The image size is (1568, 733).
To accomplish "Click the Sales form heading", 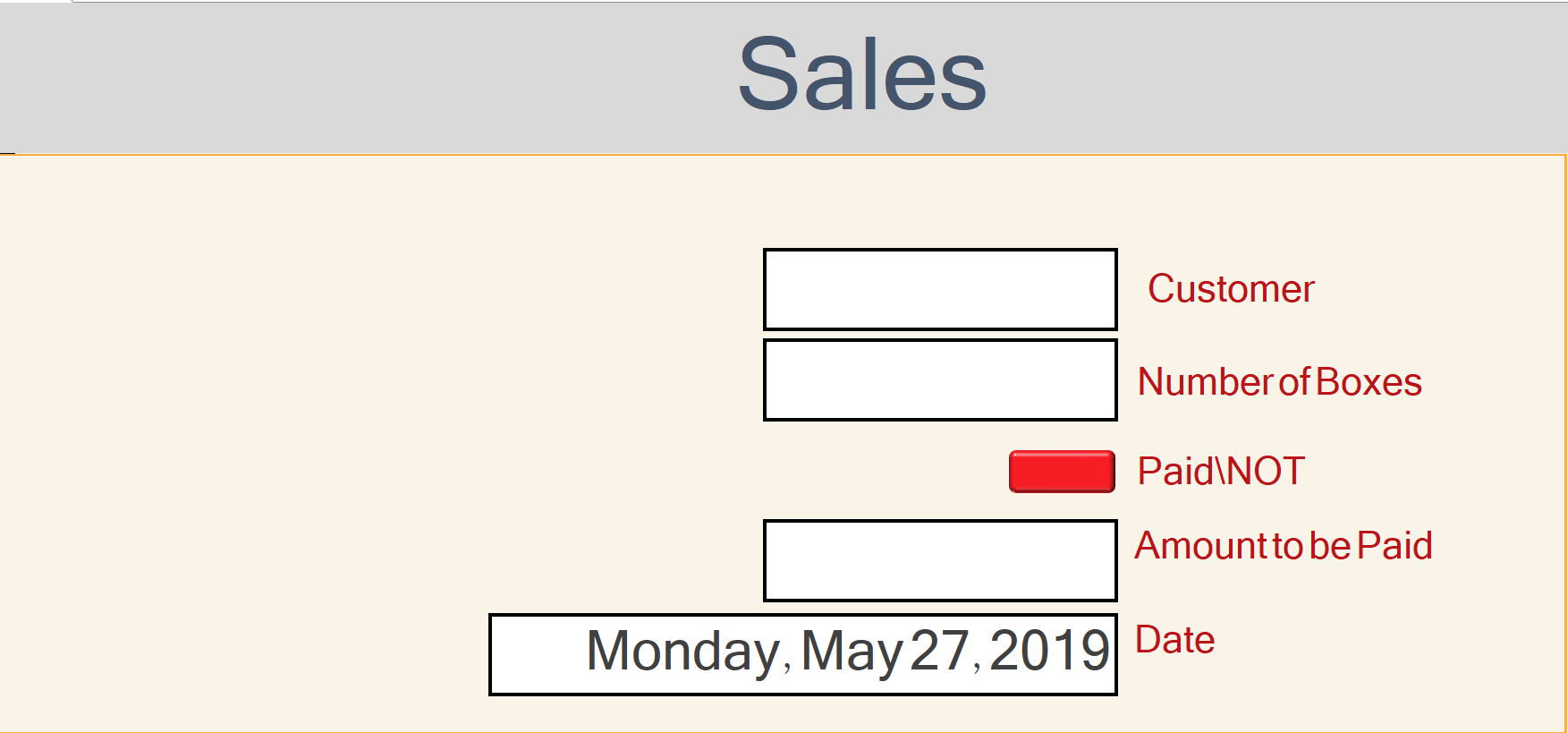I will [861, 75].
